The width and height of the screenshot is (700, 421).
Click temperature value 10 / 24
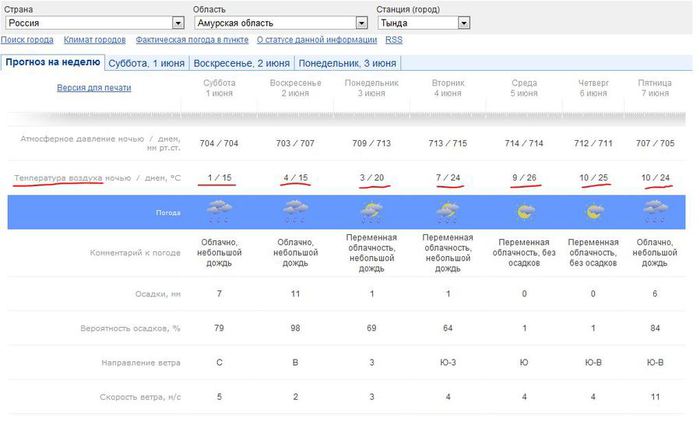tap(655, 178)
